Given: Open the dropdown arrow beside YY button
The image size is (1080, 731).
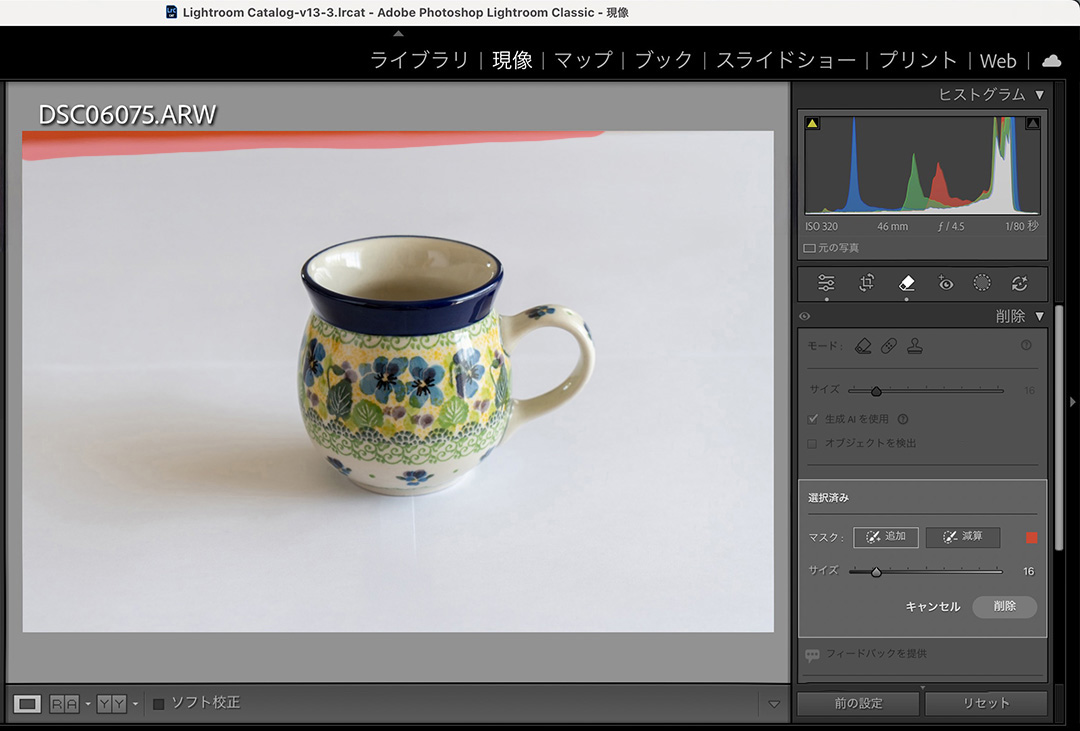Looking at the screenshot, I should point(135,704).
